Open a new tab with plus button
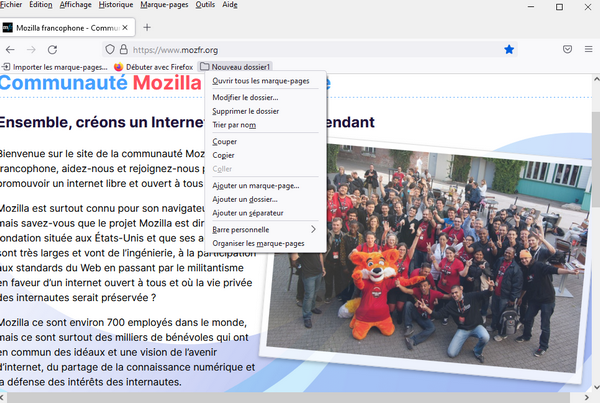 pyautogui.click(x=147, y=28)
